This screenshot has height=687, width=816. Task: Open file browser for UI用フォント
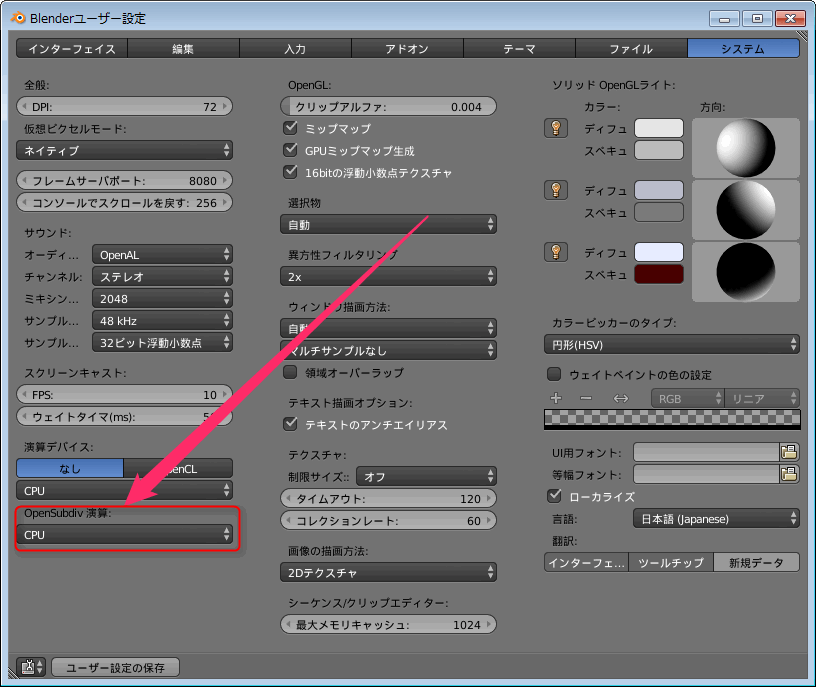(789, 452)
